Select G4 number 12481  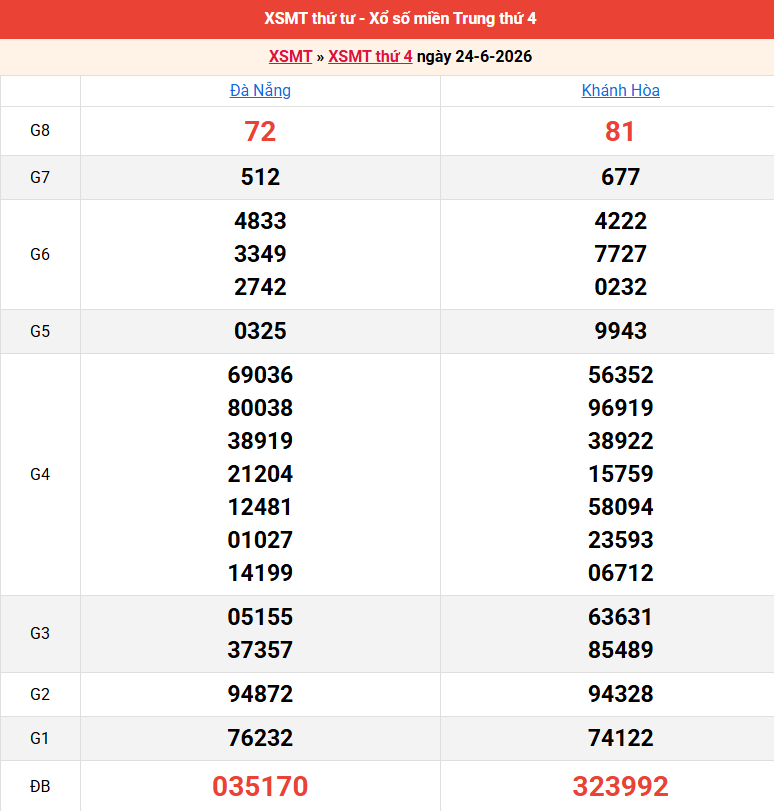pos(260,507)
